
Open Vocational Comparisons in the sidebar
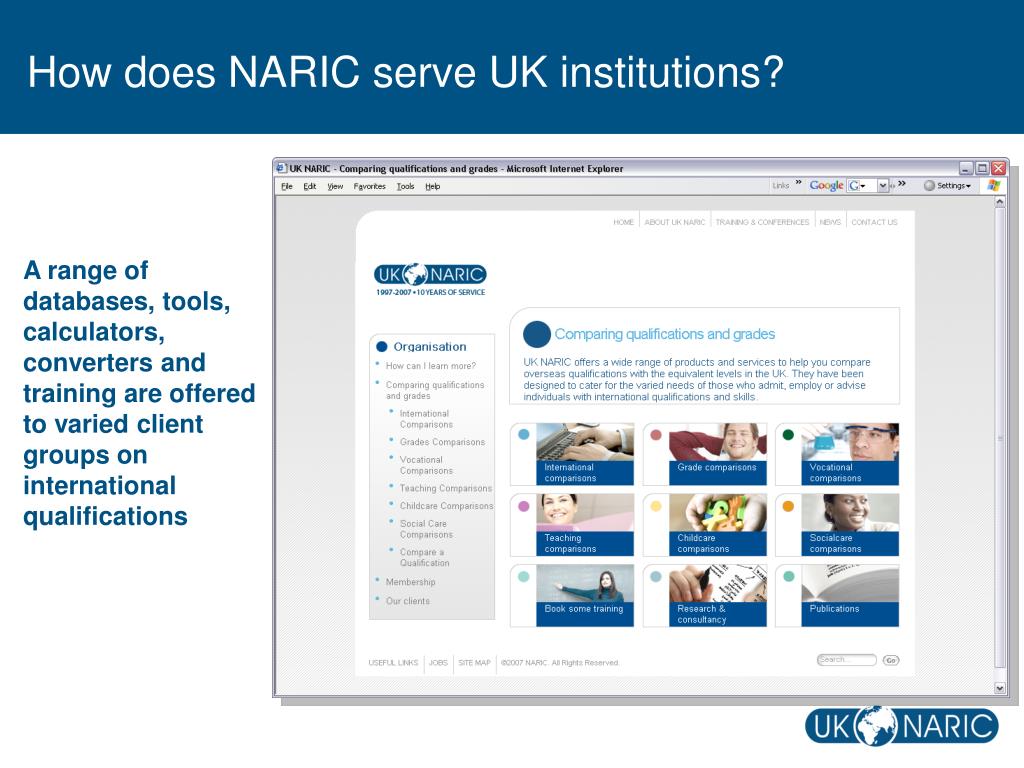click(x=426, y=465)
